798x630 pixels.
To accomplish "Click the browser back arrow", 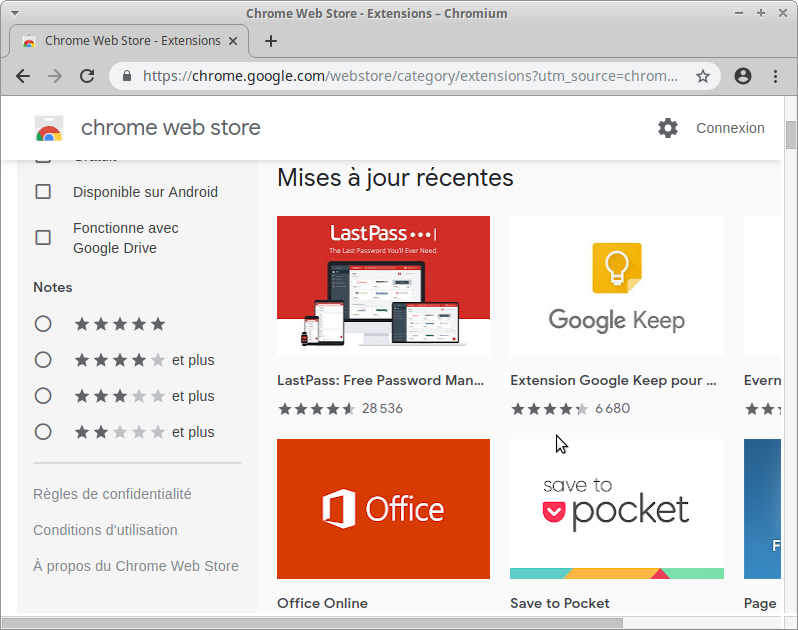I will tap(23, 76).
